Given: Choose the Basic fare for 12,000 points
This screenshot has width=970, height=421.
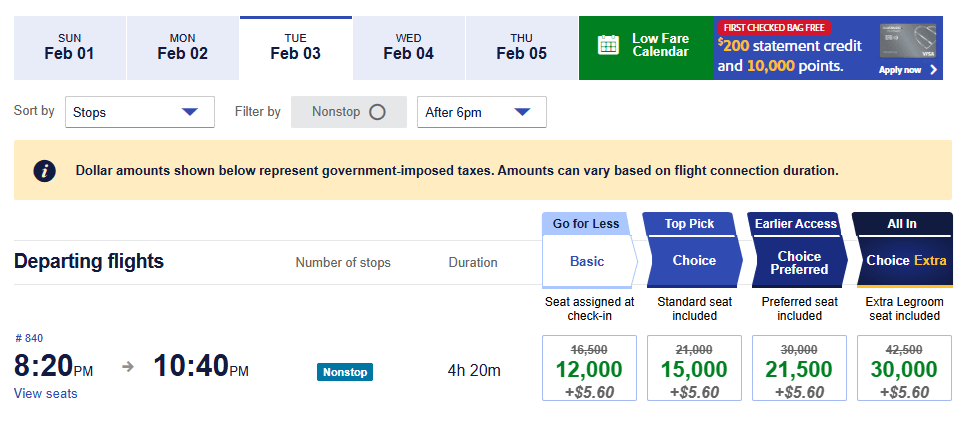Looking at the screenshot, I should pyautogui.click(x=587, y=369).
